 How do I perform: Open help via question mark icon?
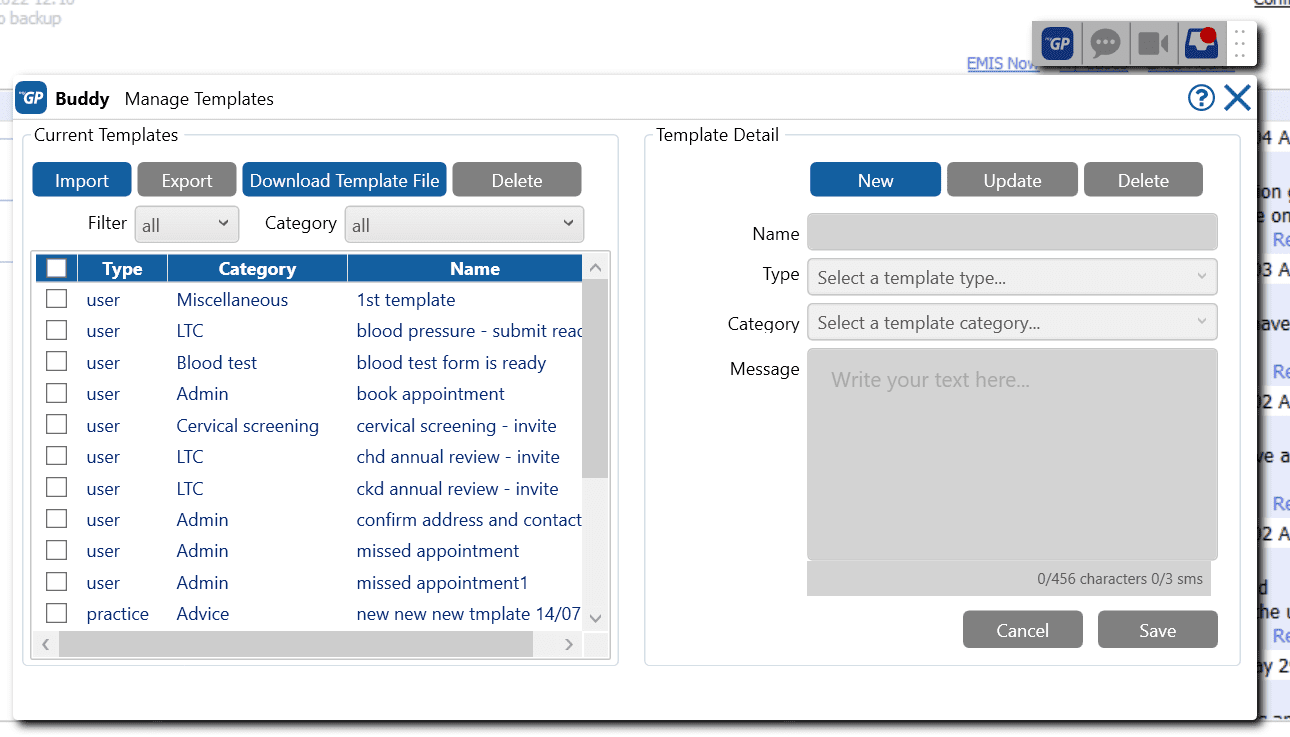click(1201, 98)
